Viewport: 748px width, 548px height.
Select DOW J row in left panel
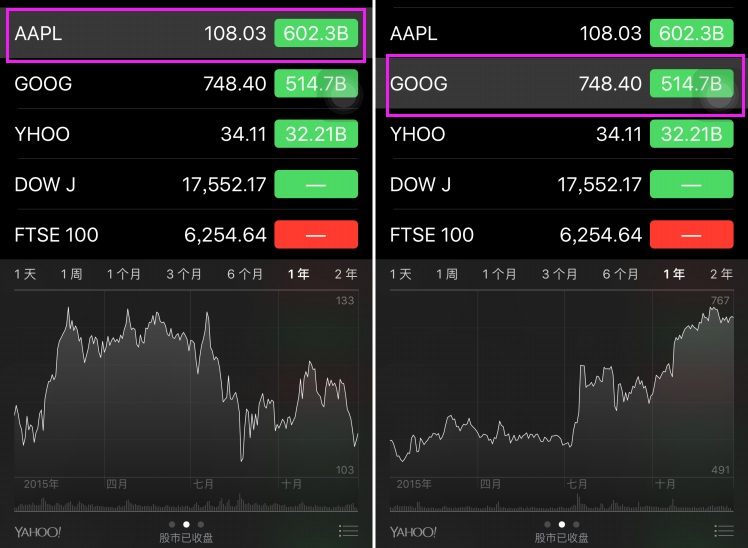(186, 184)
